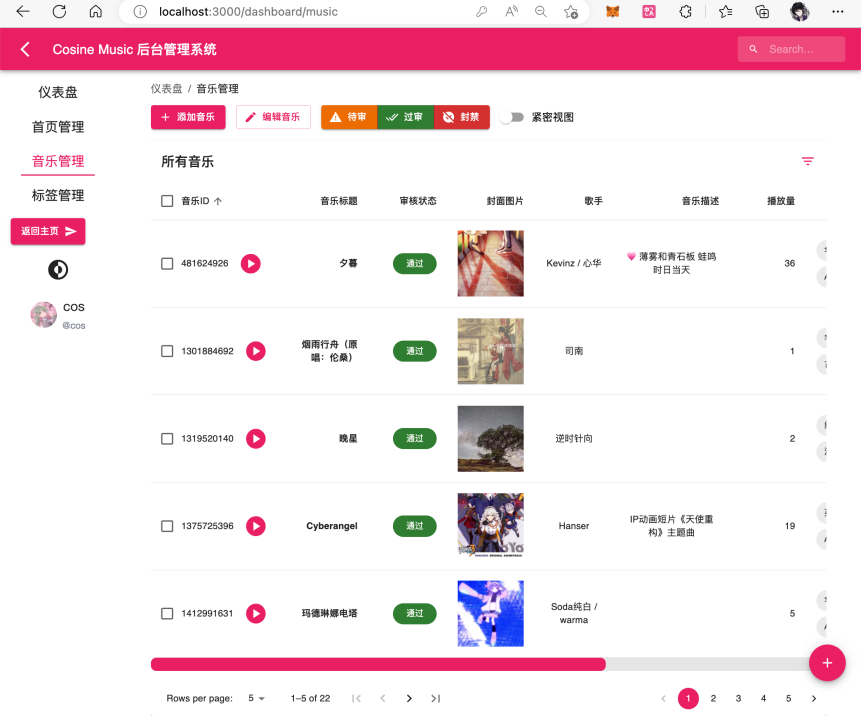Toggle the dark mode contrast icon
Image resolution: width=861 pixels, height=720 pixels.
58,270
